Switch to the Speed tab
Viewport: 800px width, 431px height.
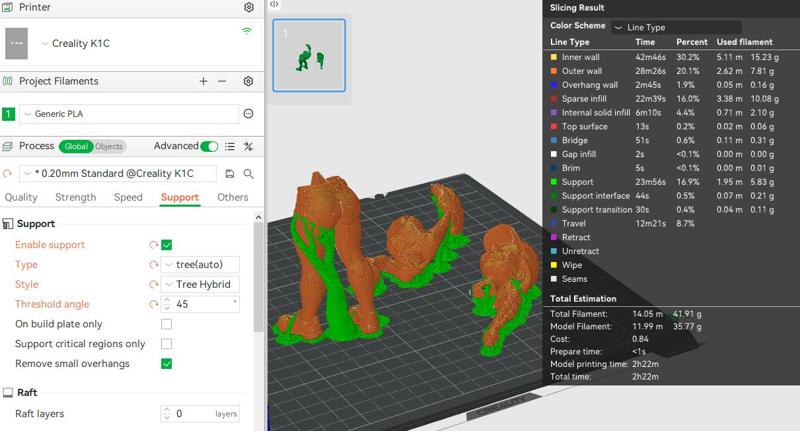pyautogui.click(x=128, y=197)
